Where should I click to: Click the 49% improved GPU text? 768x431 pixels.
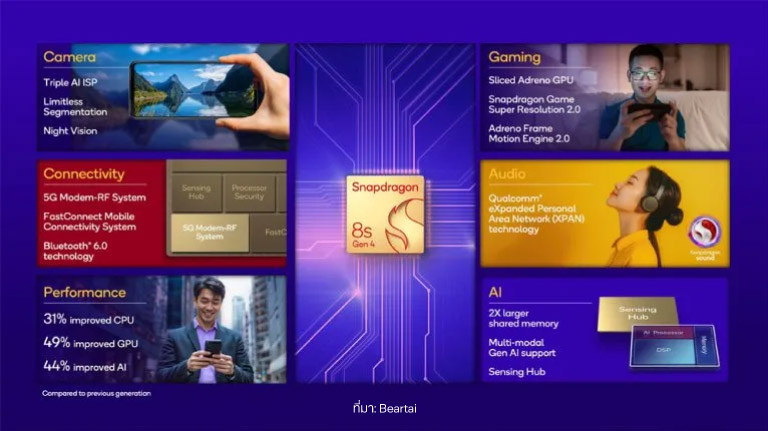coord(91,343)
